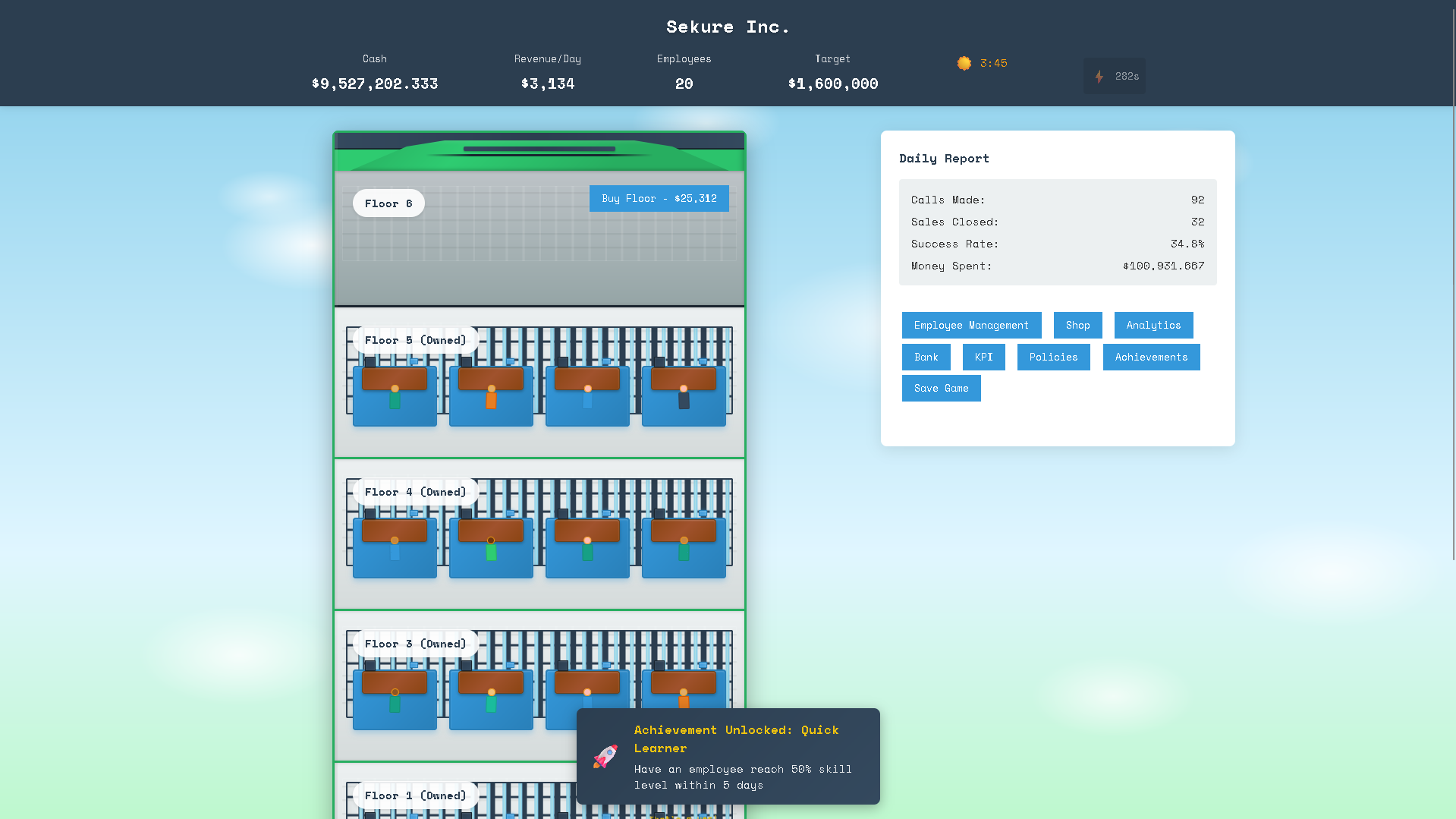The image size is (1456, 819).
Task: Open Analytics view
Action: tap(1153, 325)
